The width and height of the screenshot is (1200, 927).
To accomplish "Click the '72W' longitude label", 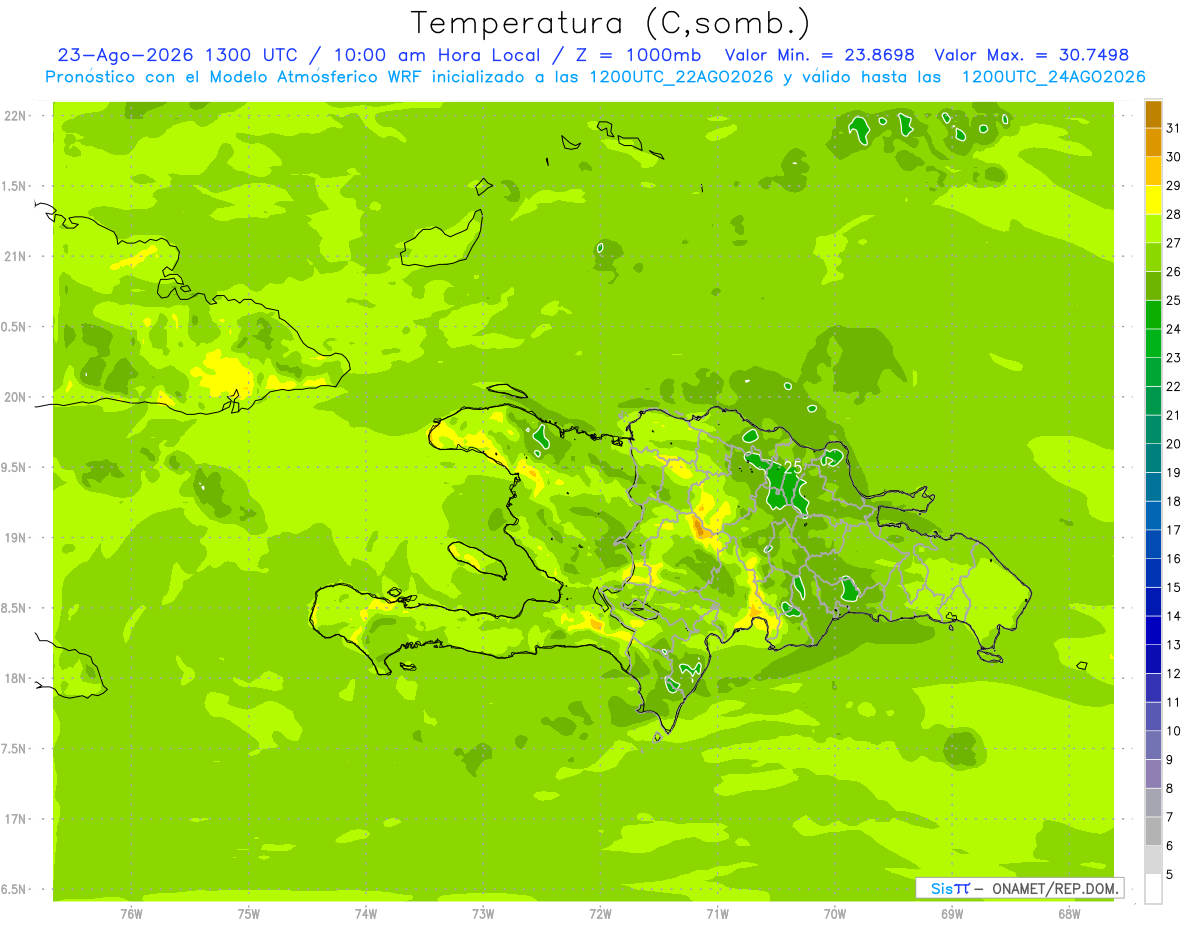I will [x=600, y=915].
